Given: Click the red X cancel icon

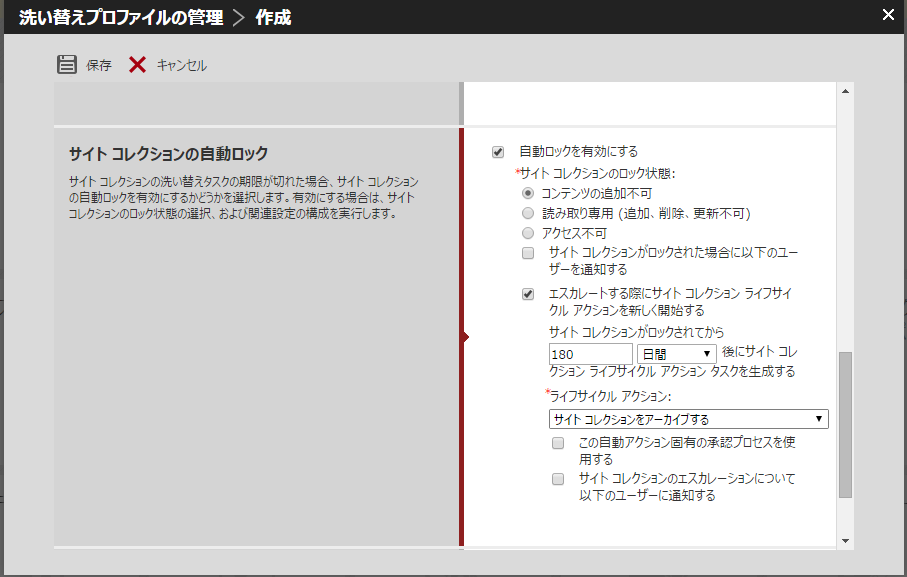Looking at the screenshot, I should click(137, 65).
